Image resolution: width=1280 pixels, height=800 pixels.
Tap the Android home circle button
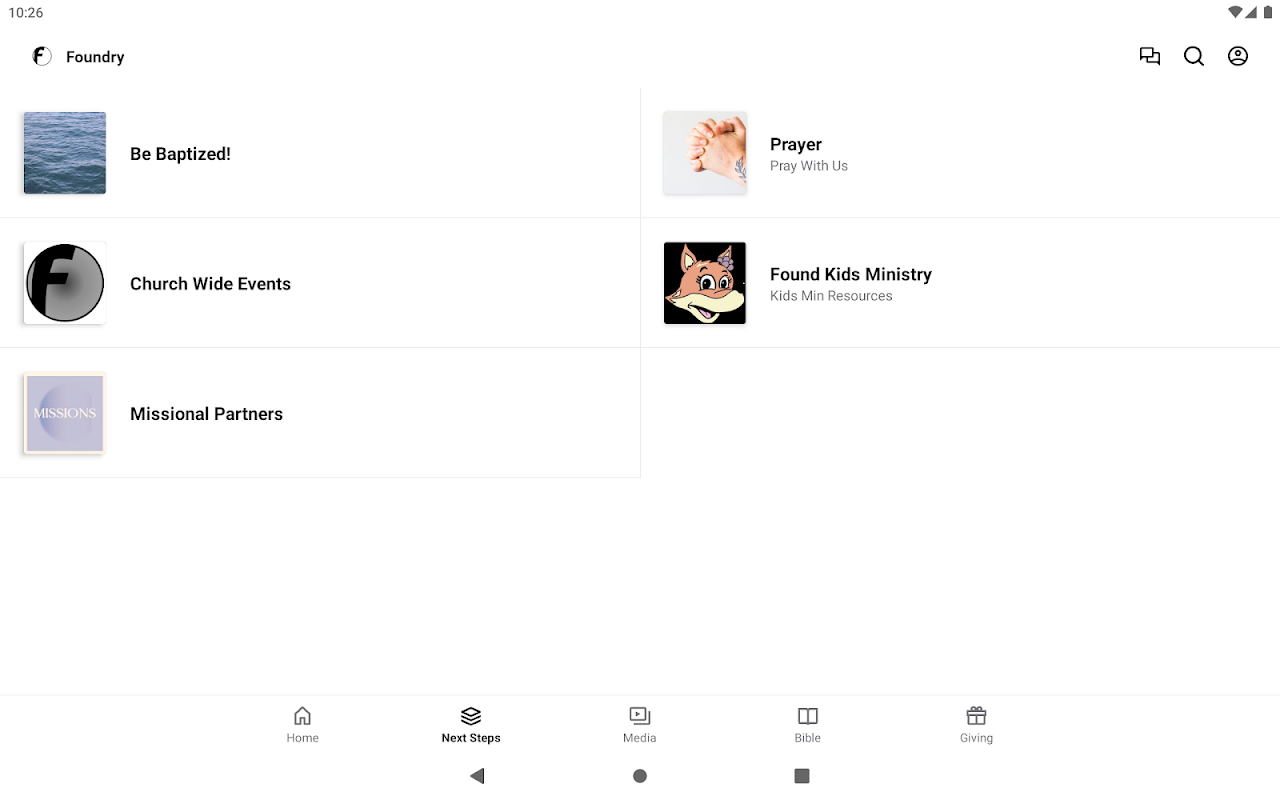tap(640, 776)
